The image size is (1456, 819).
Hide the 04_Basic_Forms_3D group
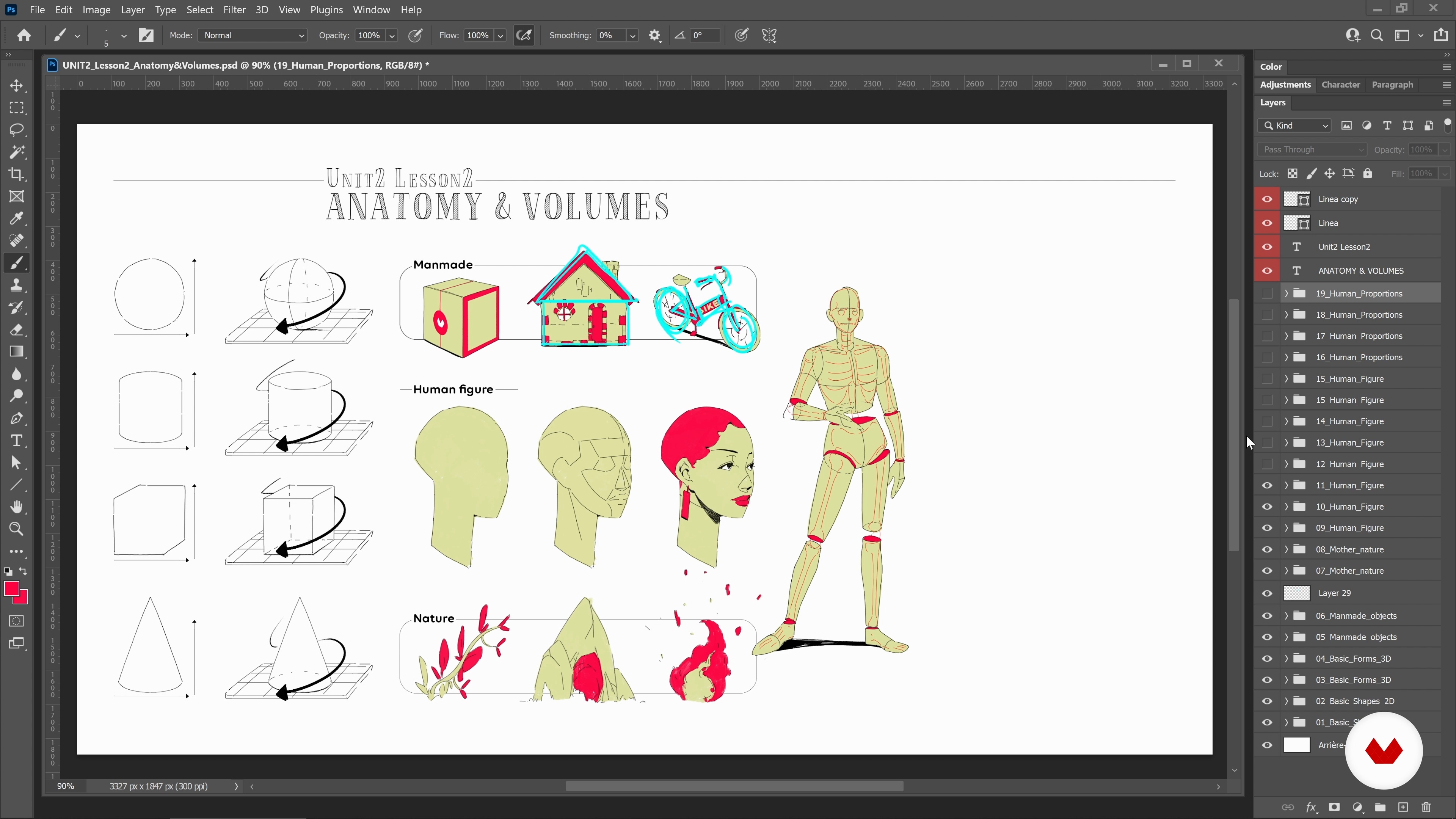tap(1267, 659)
